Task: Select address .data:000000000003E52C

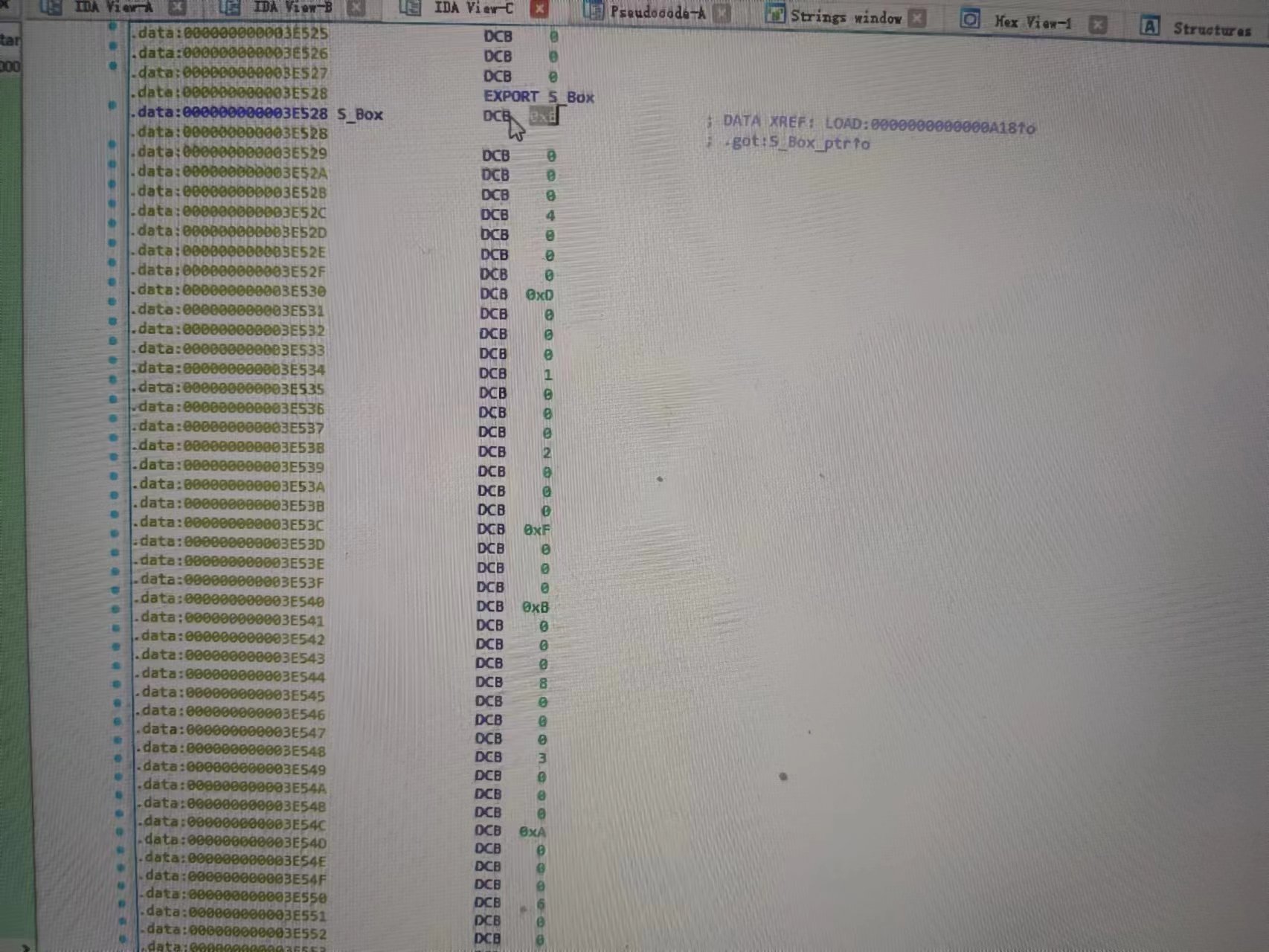Action: (228, 212)
